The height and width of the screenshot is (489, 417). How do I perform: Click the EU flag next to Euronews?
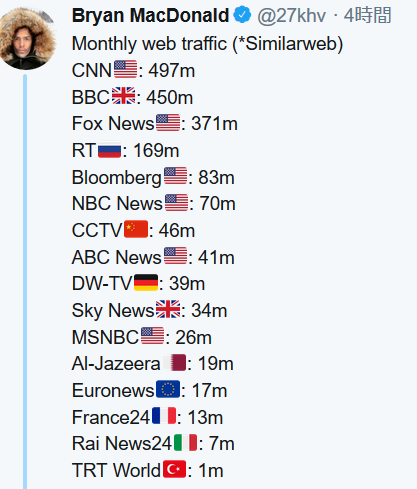tap(168, 389)
